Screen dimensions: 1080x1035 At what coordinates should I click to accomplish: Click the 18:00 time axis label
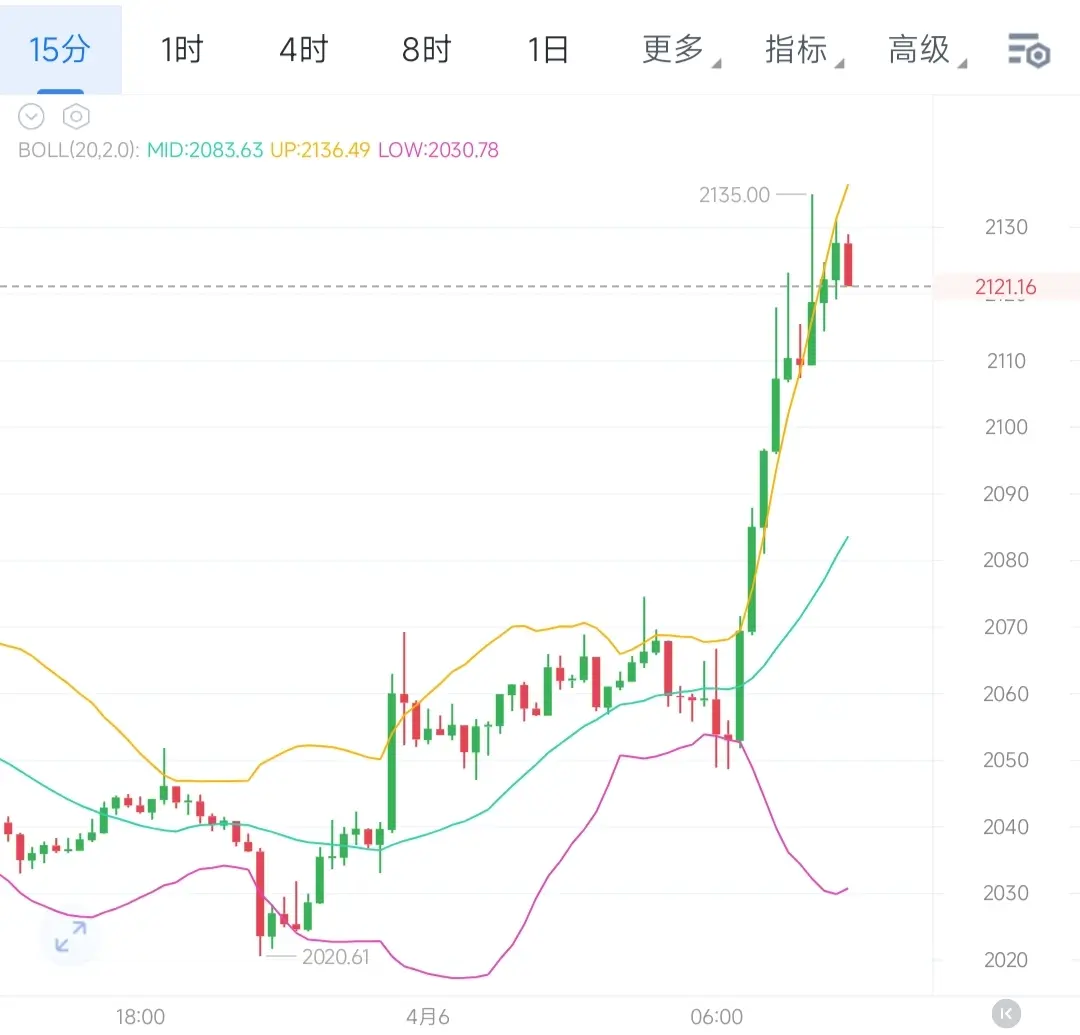[141, 1016]
